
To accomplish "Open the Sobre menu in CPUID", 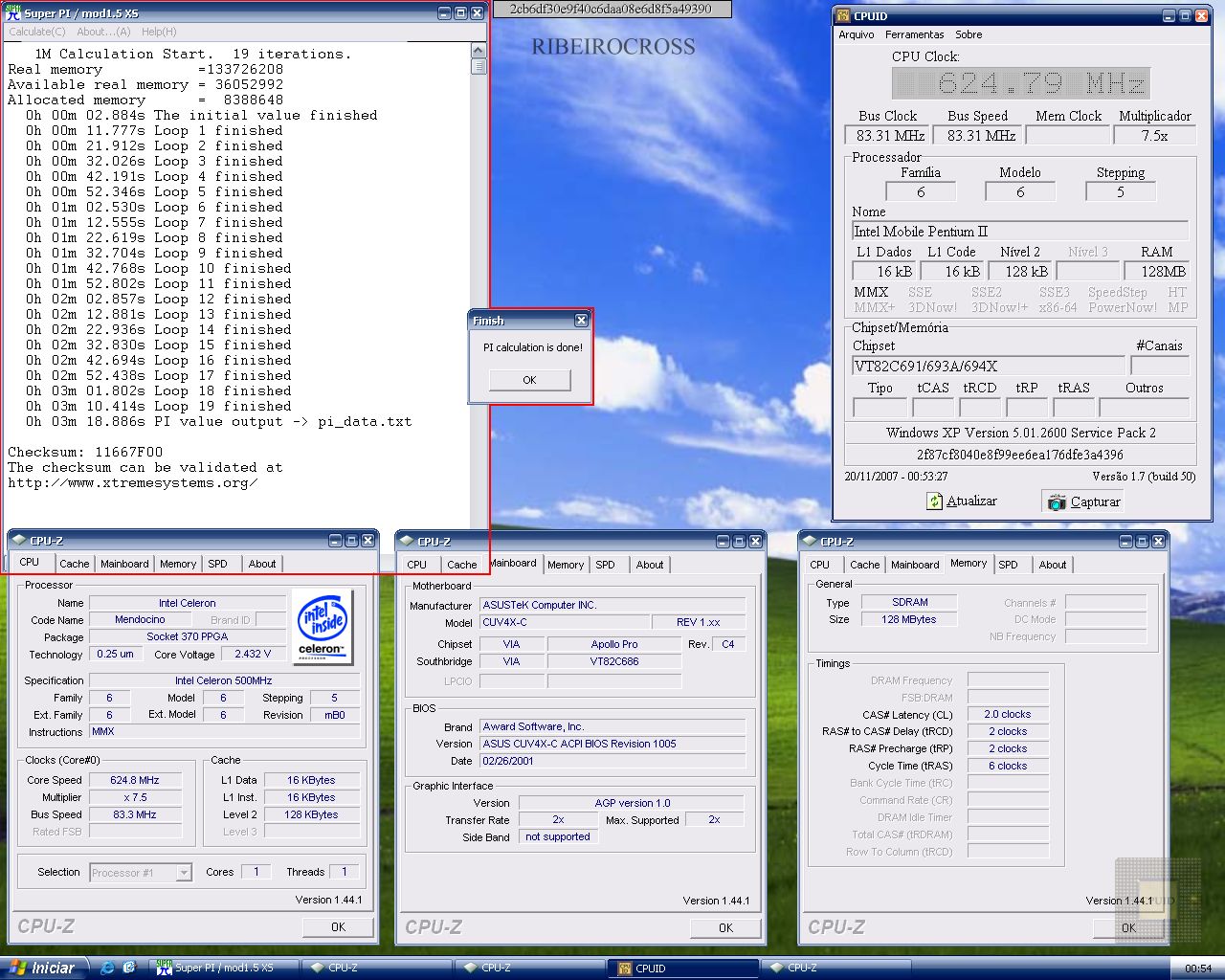I will tap(969, 34).
